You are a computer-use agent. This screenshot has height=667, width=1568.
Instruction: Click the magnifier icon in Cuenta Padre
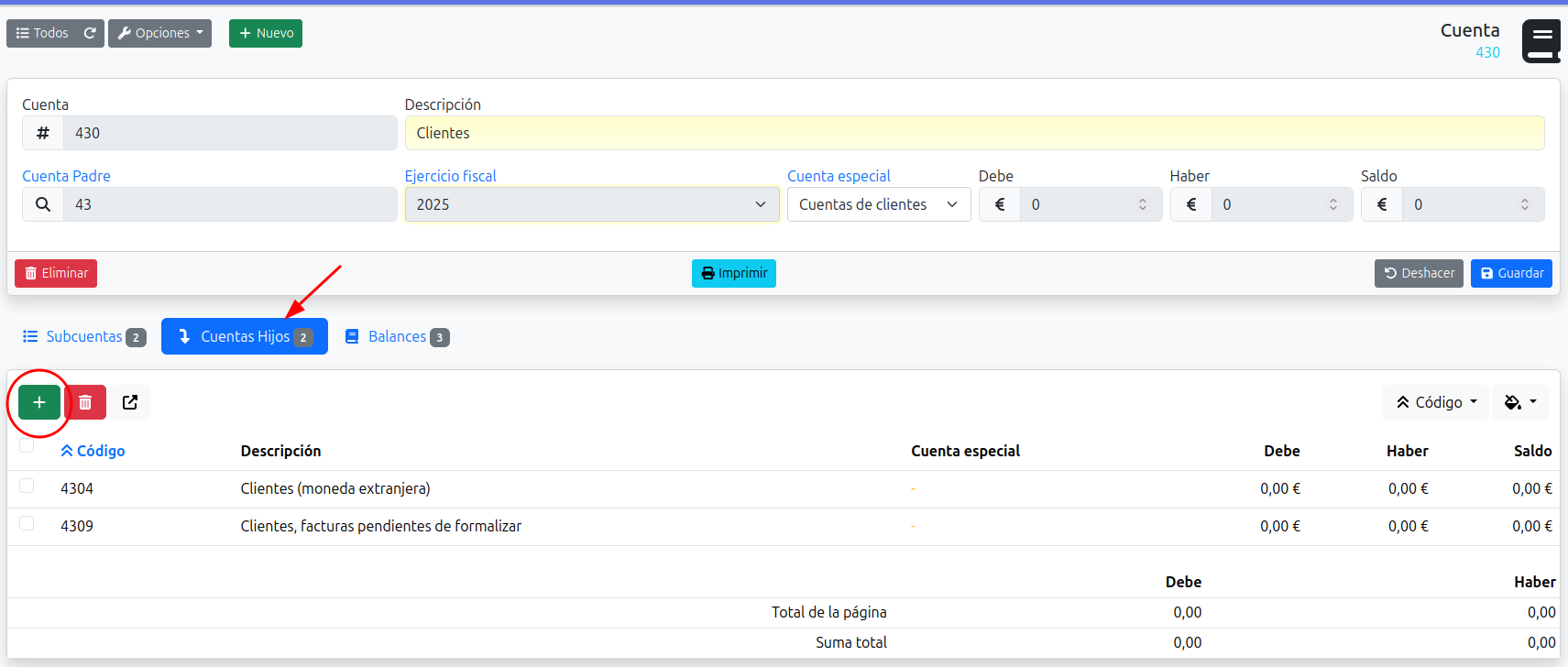(x=43, y=204)
